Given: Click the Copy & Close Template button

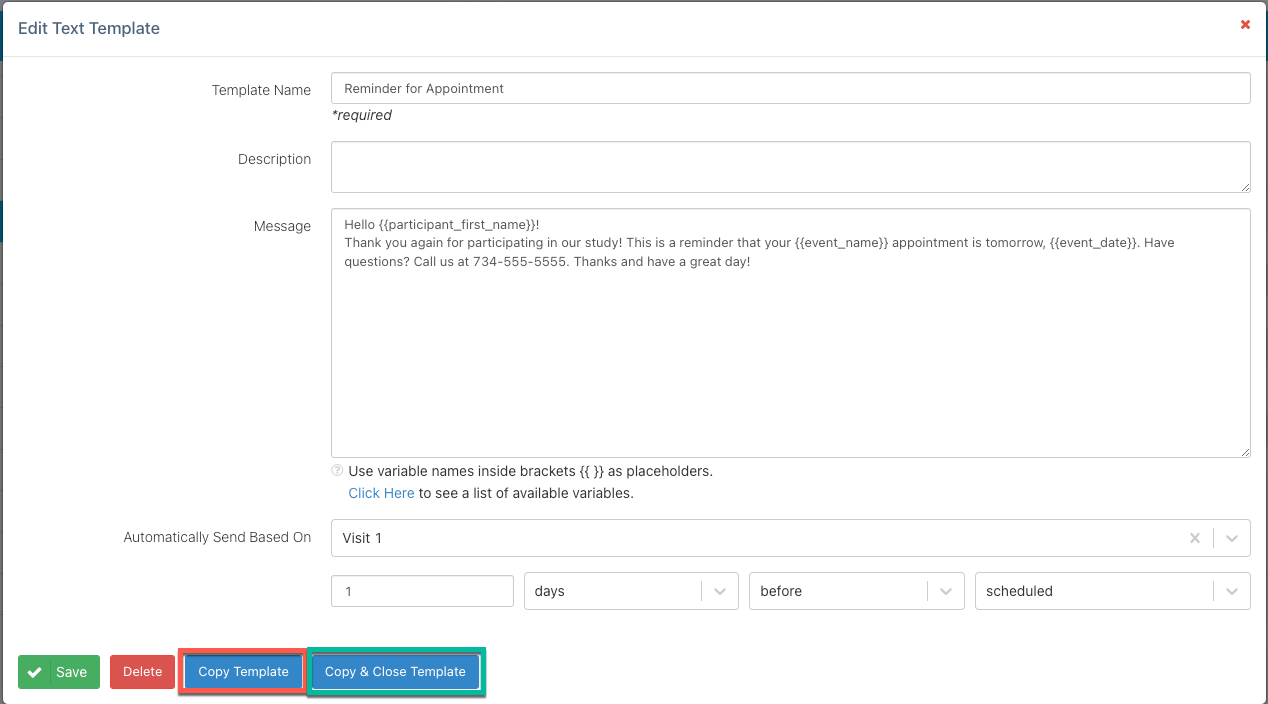Looking at the screenshot, I should pyautogui.click(x=395, y=672).
